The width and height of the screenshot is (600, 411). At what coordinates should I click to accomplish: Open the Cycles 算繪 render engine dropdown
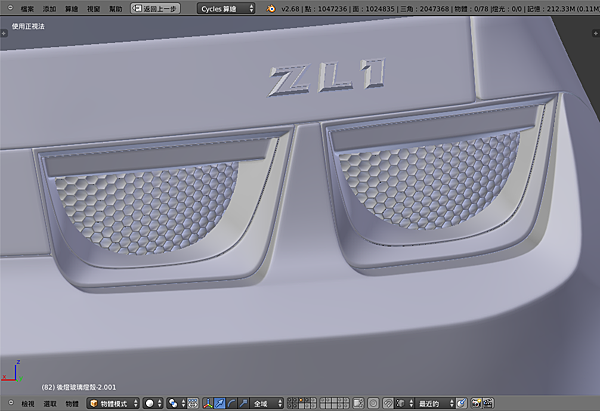[226, 8]
